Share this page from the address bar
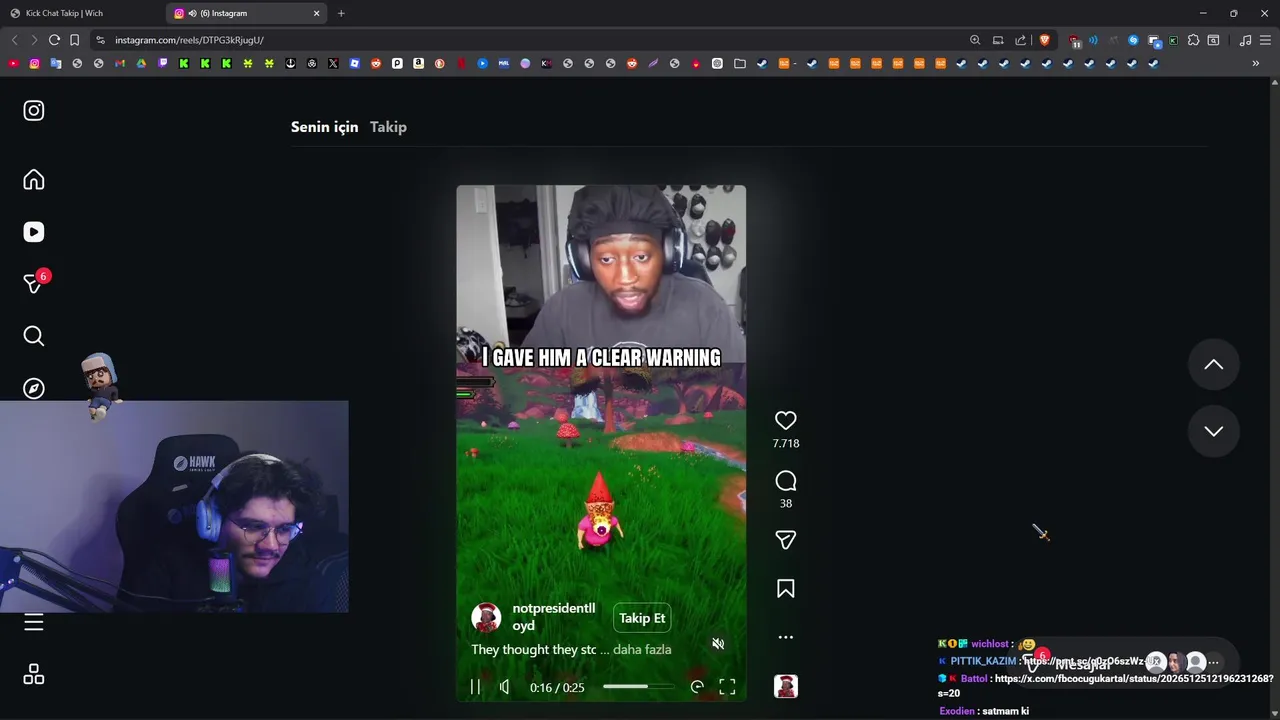 coord(1020,40)
